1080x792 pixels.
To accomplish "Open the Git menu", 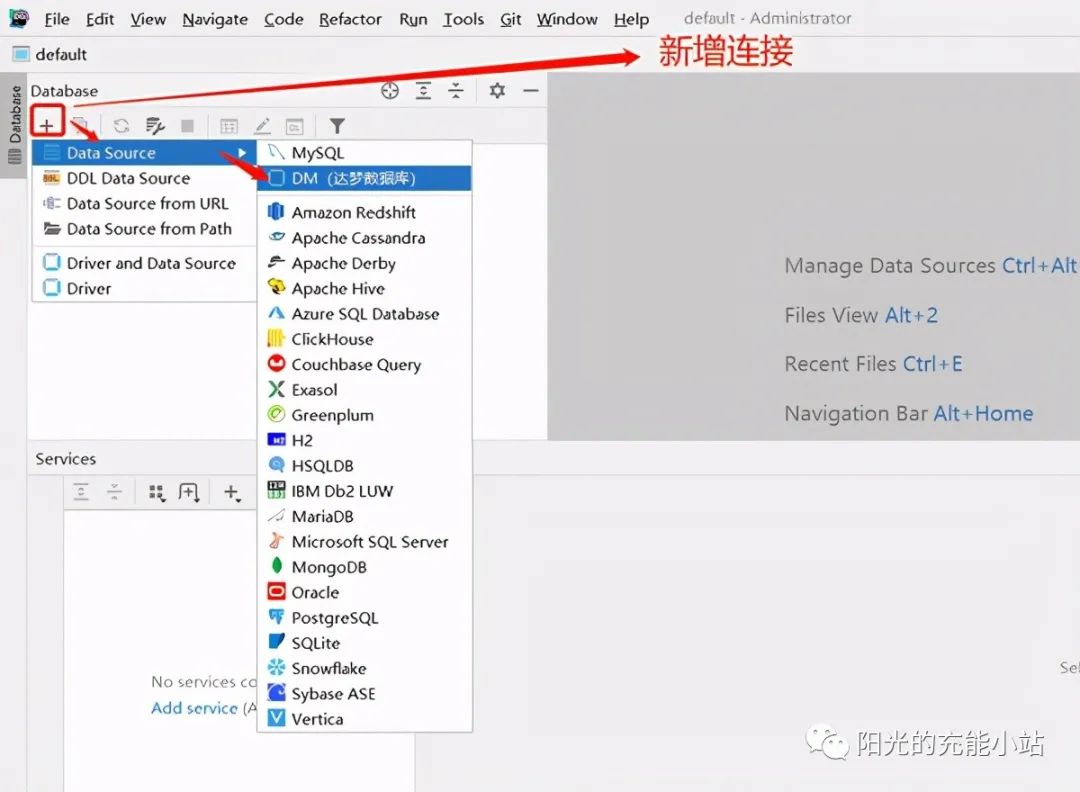I will click(x=510, y=19).
